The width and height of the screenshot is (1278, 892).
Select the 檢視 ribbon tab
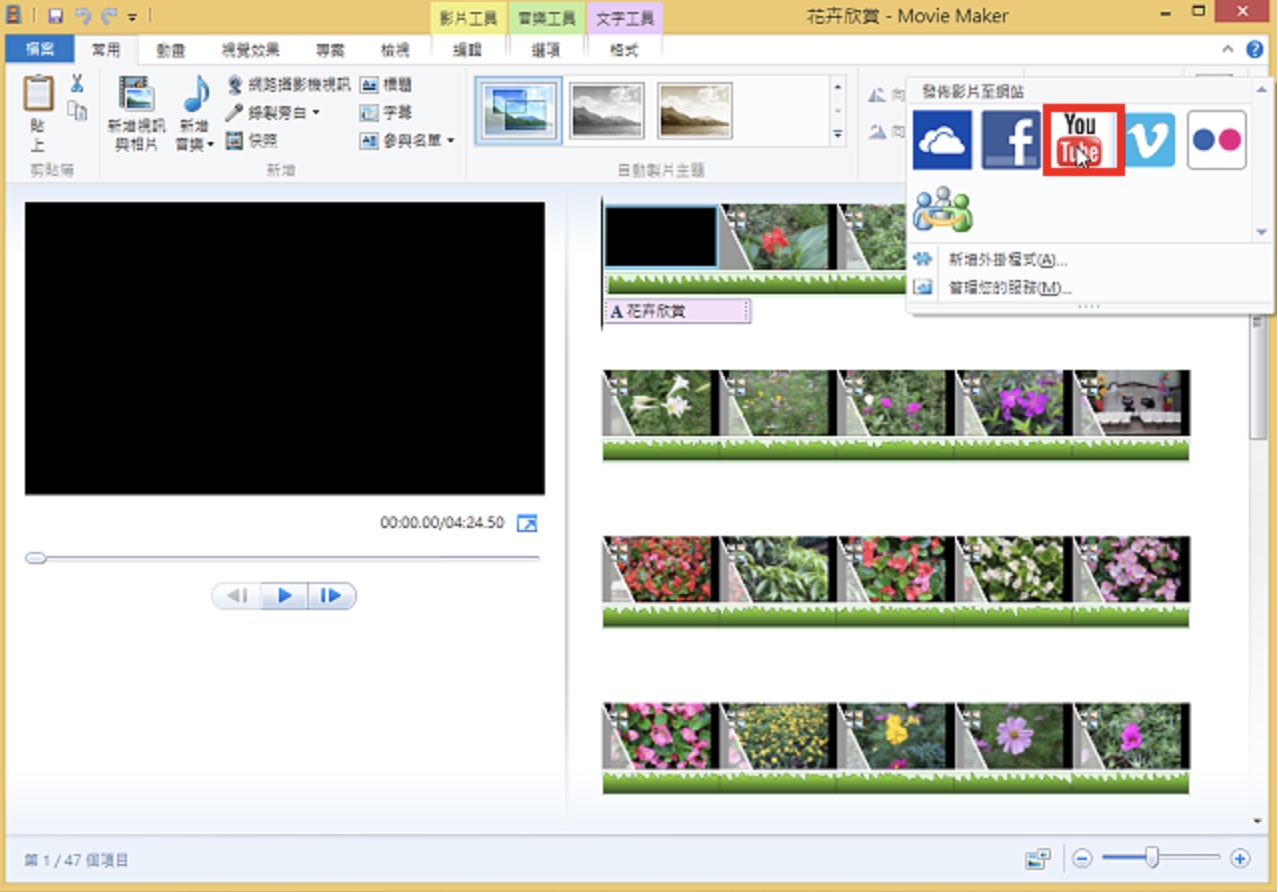coord(395,49)
